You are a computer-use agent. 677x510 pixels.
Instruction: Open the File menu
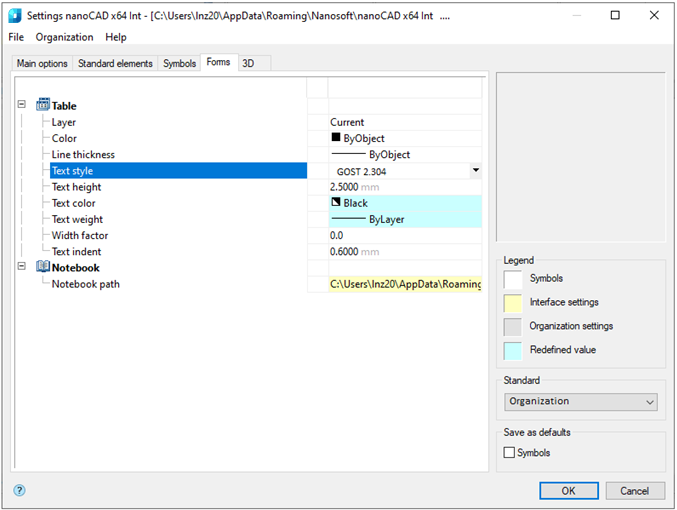click(x=16, y=37)
